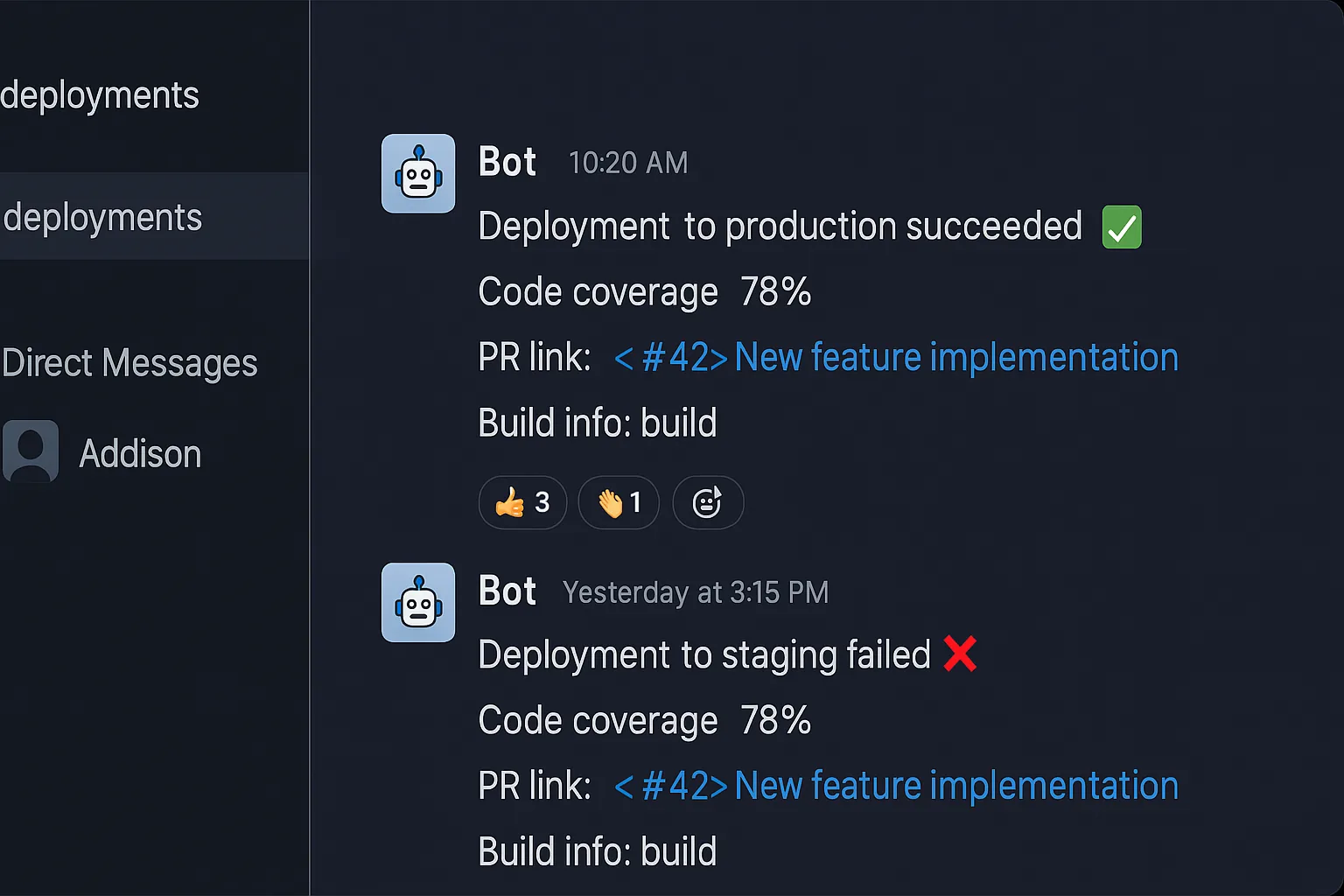This screenshot has height=896, width=1344.
Task: Toggle the wave reaction showing 1
Action: 619,502
